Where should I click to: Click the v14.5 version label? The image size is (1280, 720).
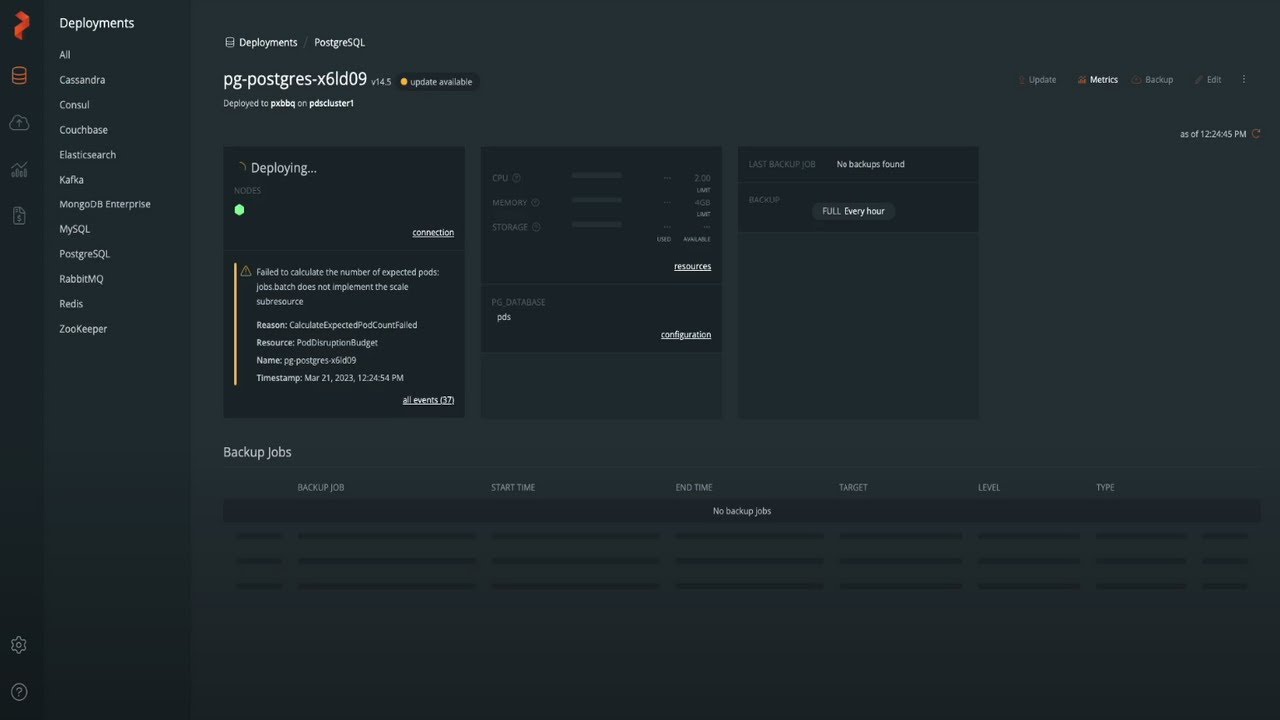click(381, 82)
